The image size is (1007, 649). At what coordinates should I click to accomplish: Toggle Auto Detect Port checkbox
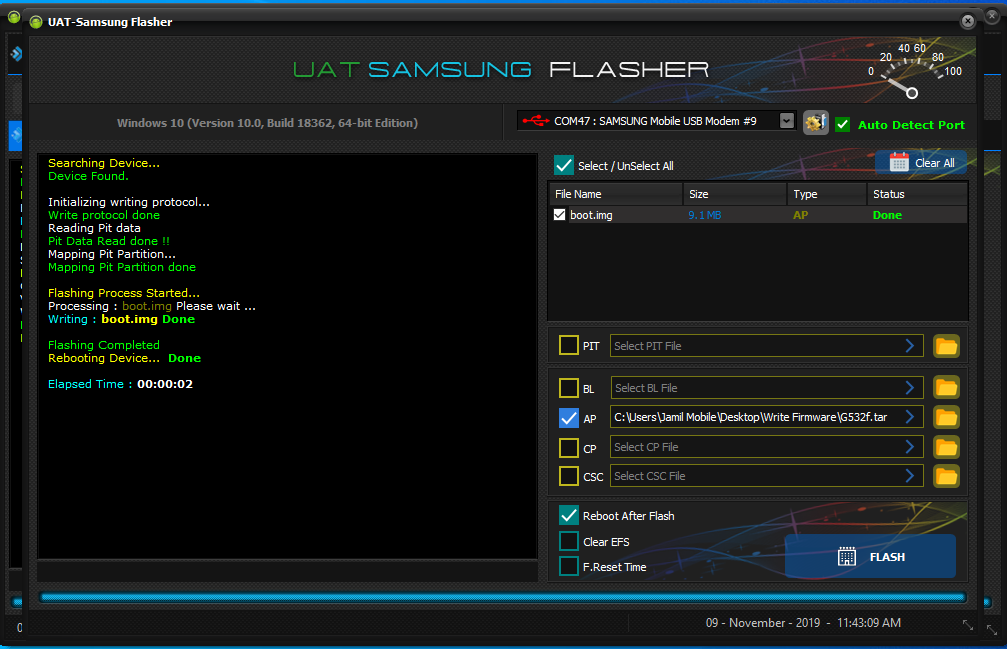[843, 125]
